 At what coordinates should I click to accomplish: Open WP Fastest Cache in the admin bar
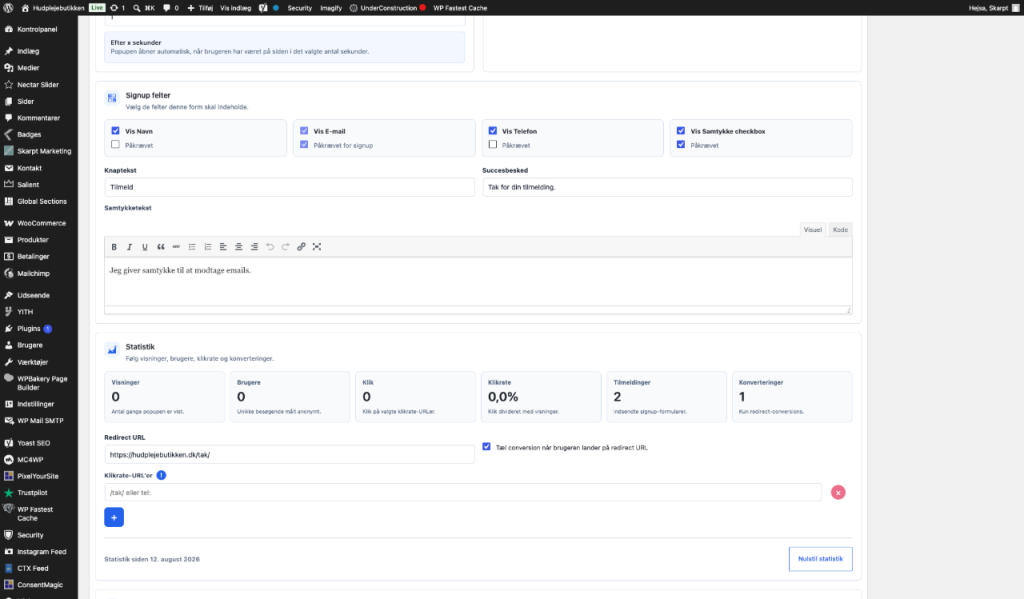pyautogui.click(x=460, y=8)
